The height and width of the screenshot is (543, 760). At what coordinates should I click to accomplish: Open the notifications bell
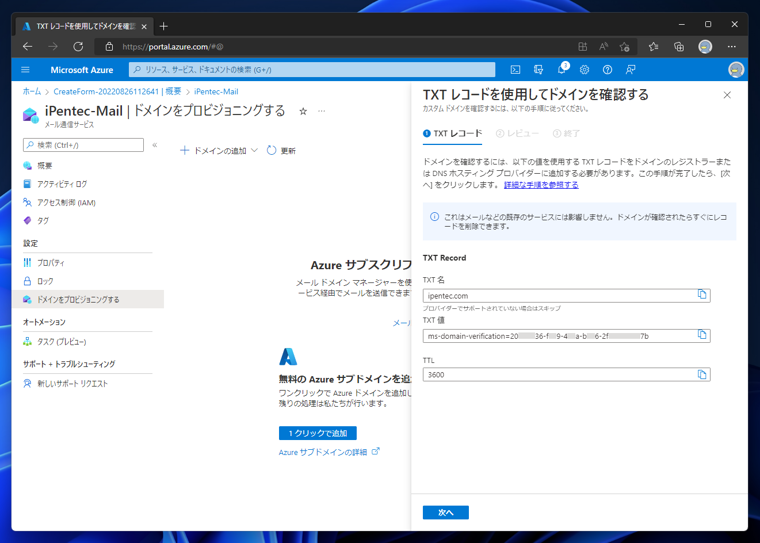[x=561, y=70]
